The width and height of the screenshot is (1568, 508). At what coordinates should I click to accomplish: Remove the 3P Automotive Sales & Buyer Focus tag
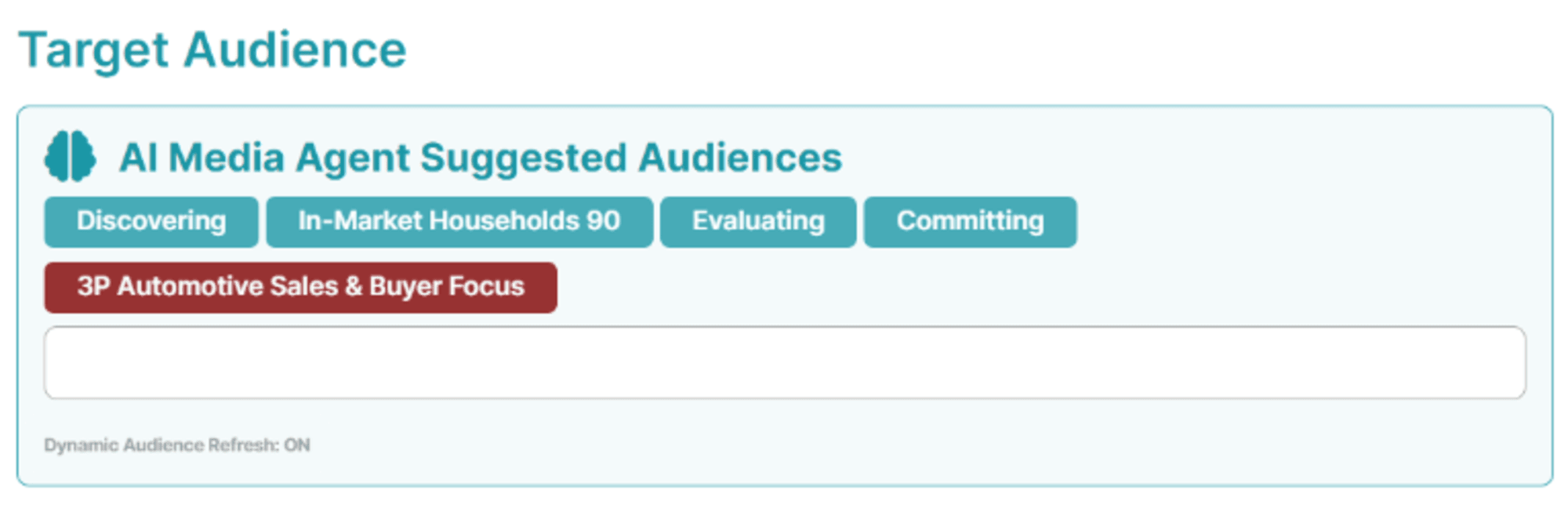click(x=300, y=288)
